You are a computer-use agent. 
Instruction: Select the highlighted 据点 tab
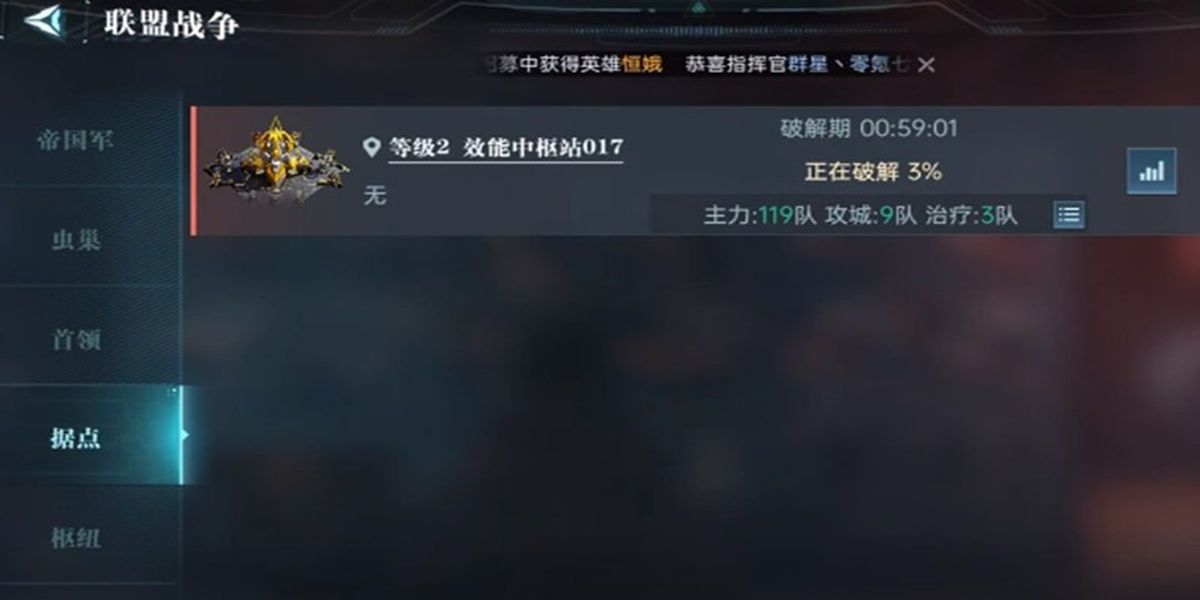click(77, 438)
